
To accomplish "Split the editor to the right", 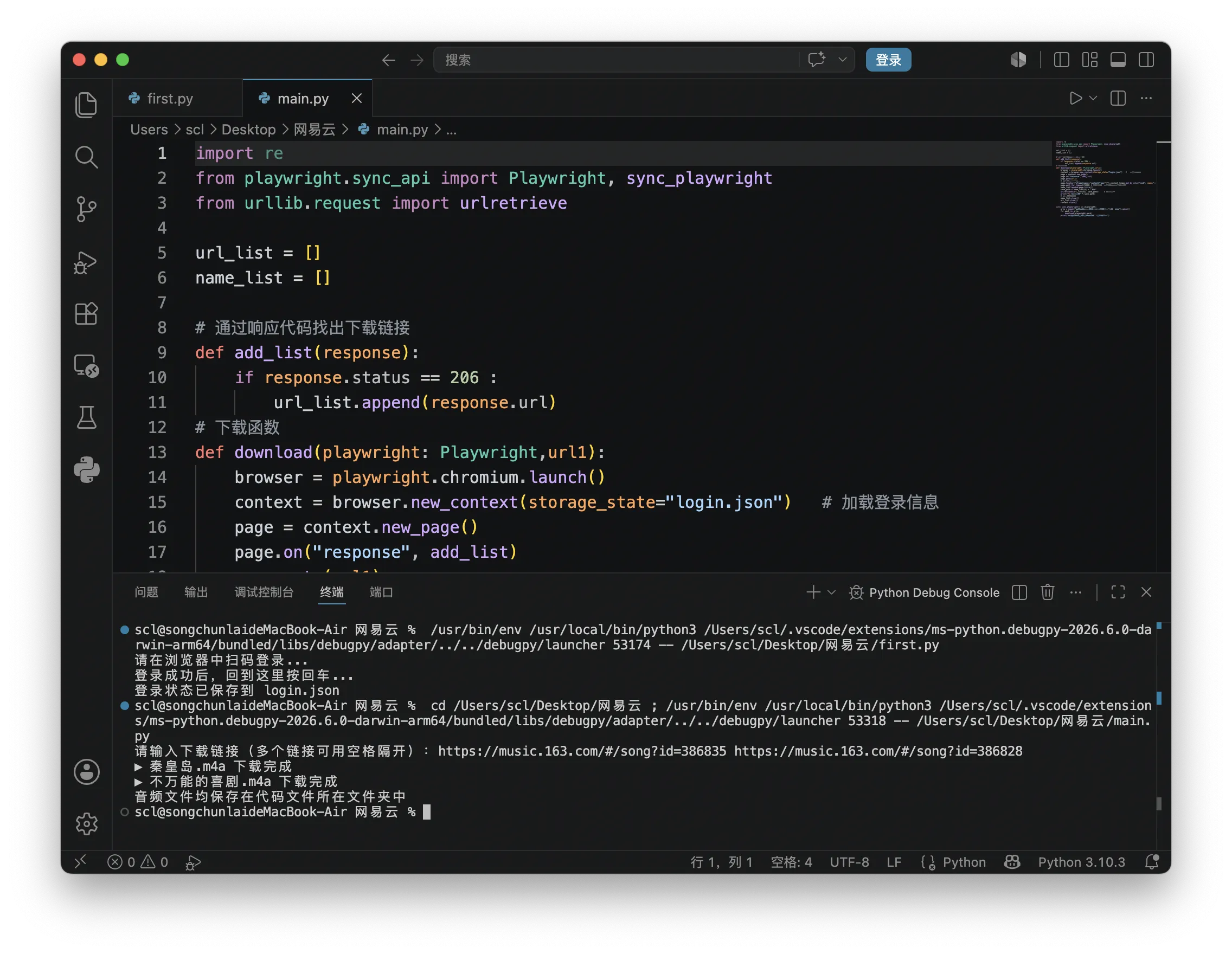I will [1118, 99].
